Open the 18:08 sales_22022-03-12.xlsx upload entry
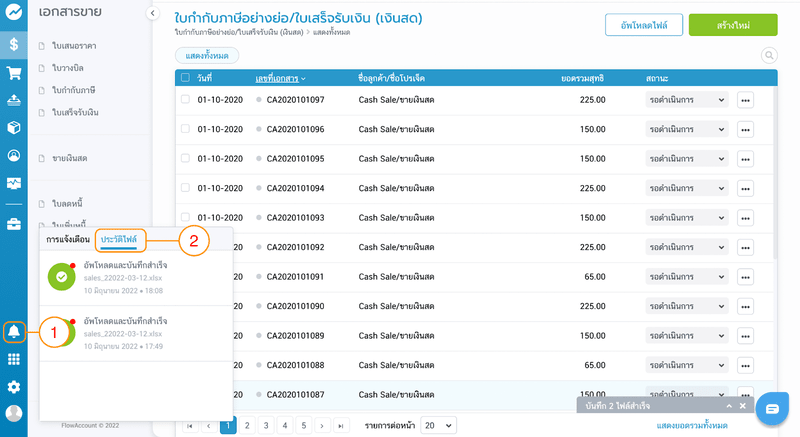800x437 pixels. click(x=136, y=278)
